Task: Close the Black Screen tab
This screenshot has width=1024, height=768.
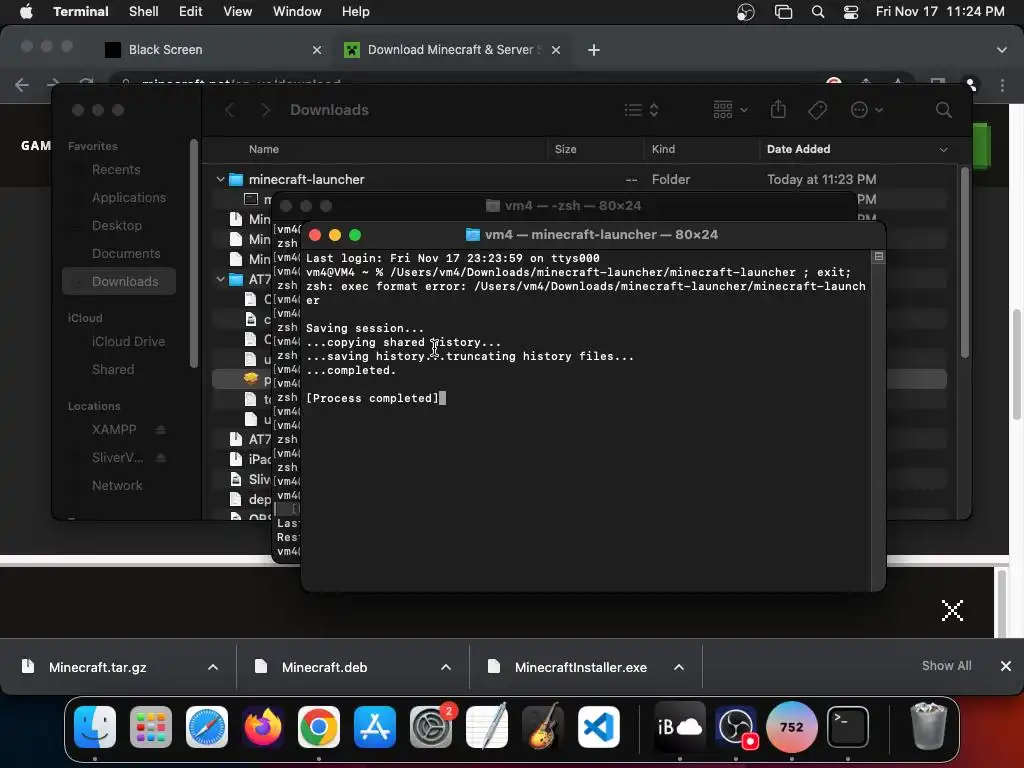Action: [x=317, y=50]
